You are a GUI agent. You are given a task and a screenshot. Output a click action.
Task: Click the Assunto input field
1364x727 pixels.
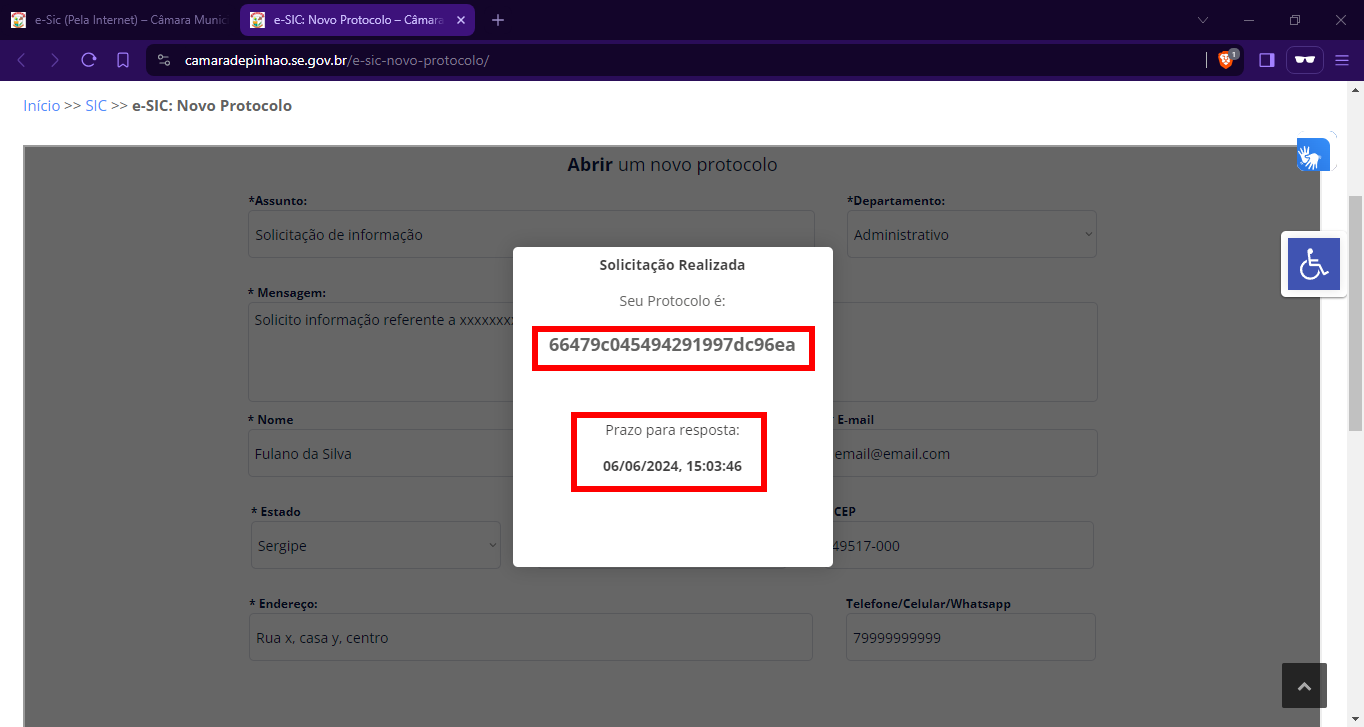click(x=531, y=235)
